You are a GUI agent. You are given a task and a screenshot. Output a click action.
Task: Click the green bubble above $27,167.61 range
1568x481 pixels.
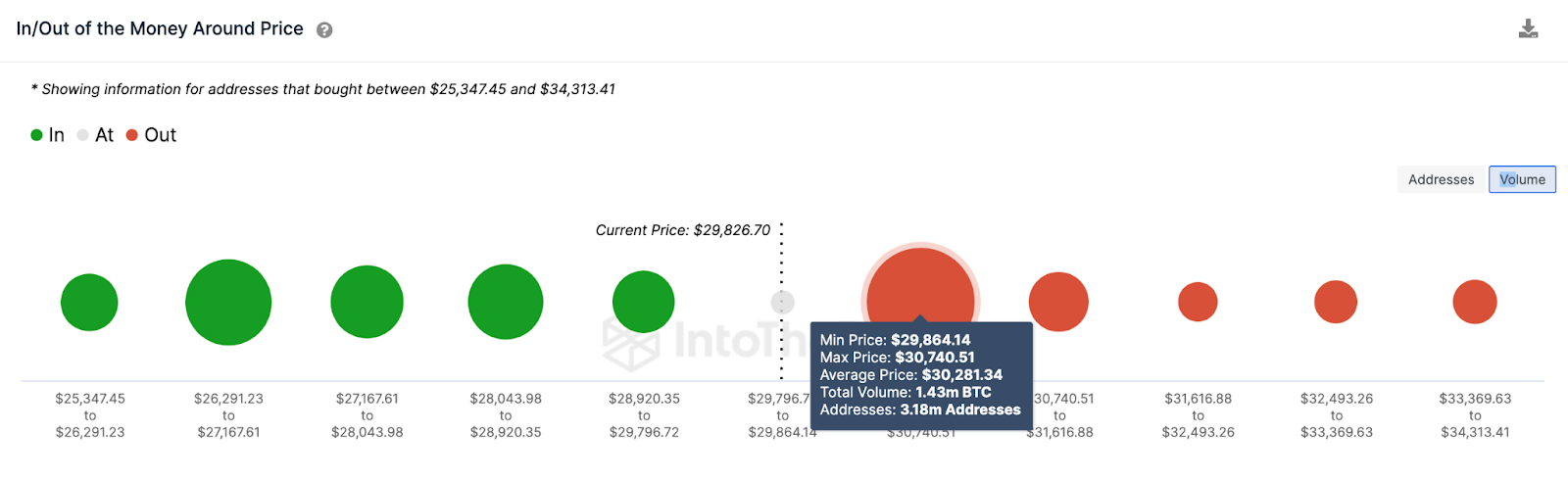click(x=367, y=302)
